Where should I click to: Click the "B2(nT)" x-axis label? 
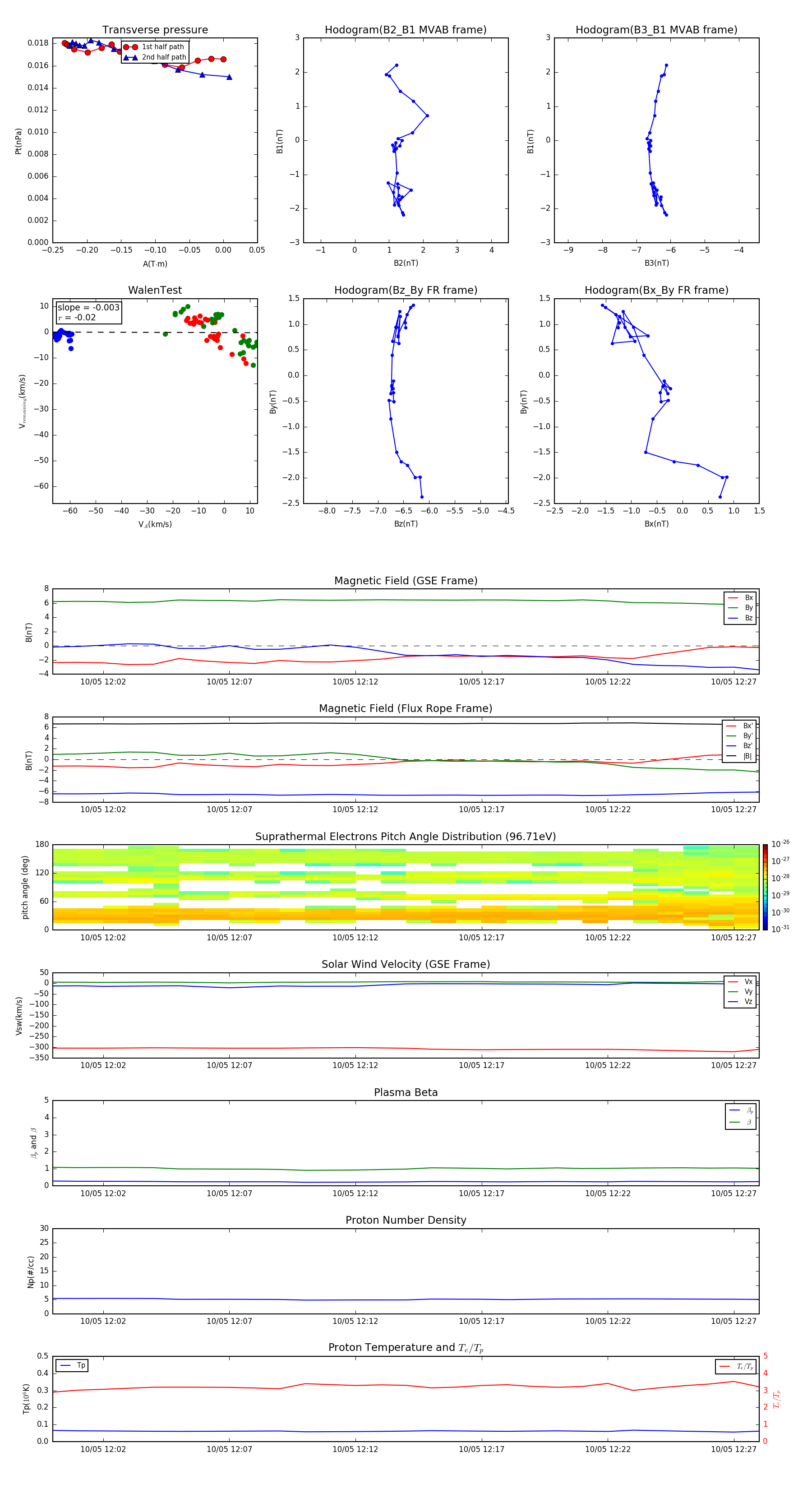click(x=406, y=264)
